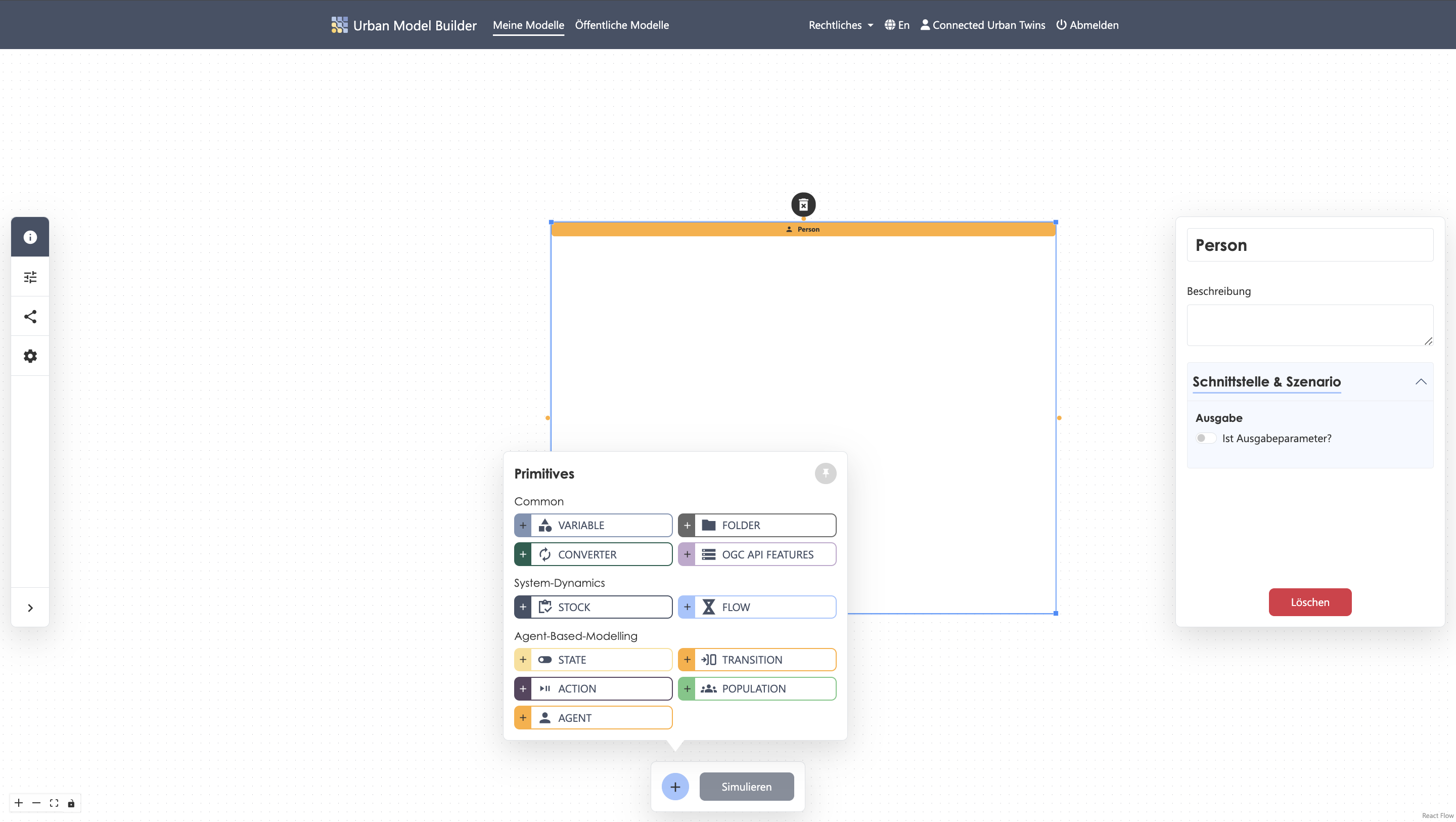This screenshot has height=822, width=1456.
Task: Collapse the Schnittstelle & Szenario section
Action: coord(1421,382)
